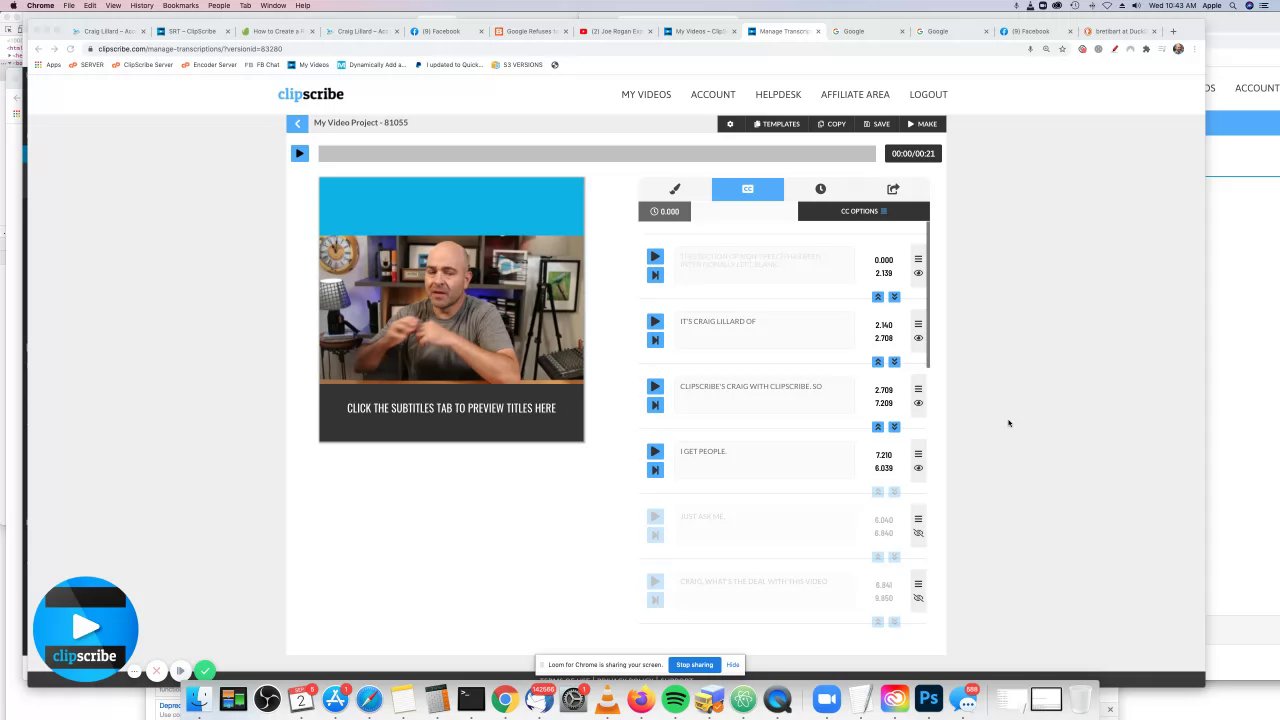Viewport: 1280px width, 720px height.
Task: Show the hidden "Just ask me" subtitle
Action: 918,533
